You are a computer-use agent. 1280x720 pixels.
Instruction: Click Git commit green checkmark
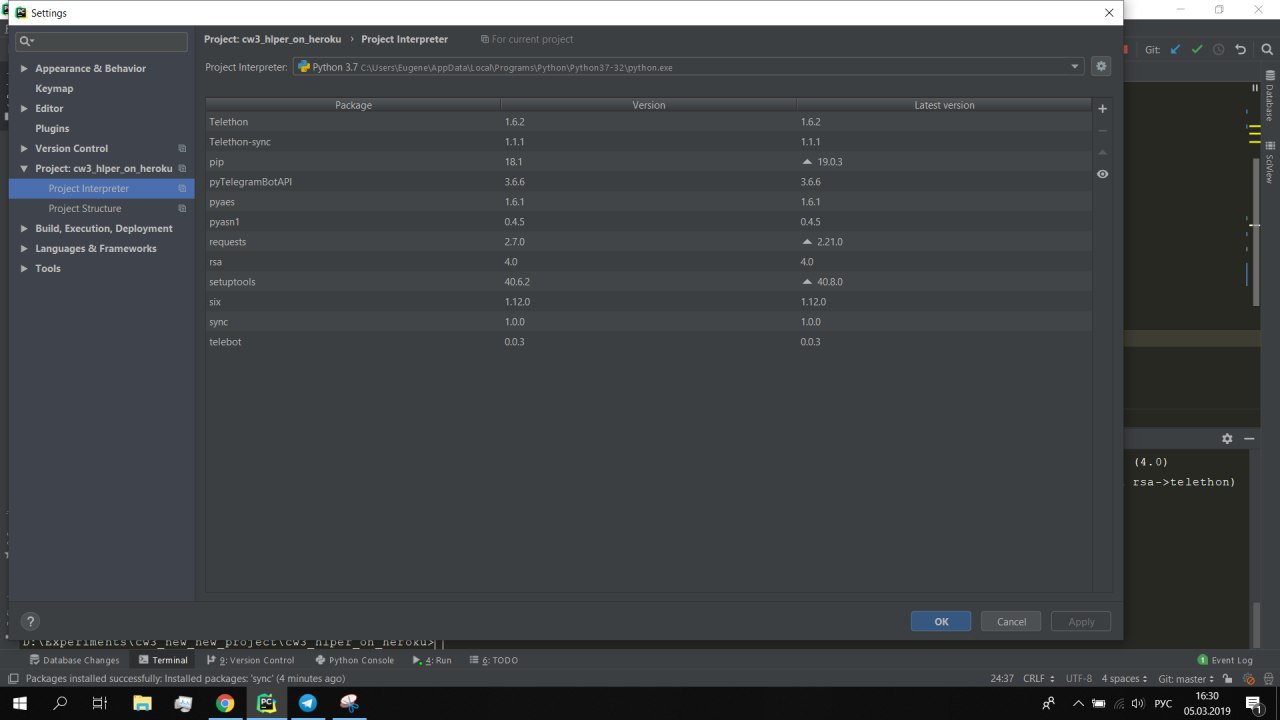point(1197,49)
